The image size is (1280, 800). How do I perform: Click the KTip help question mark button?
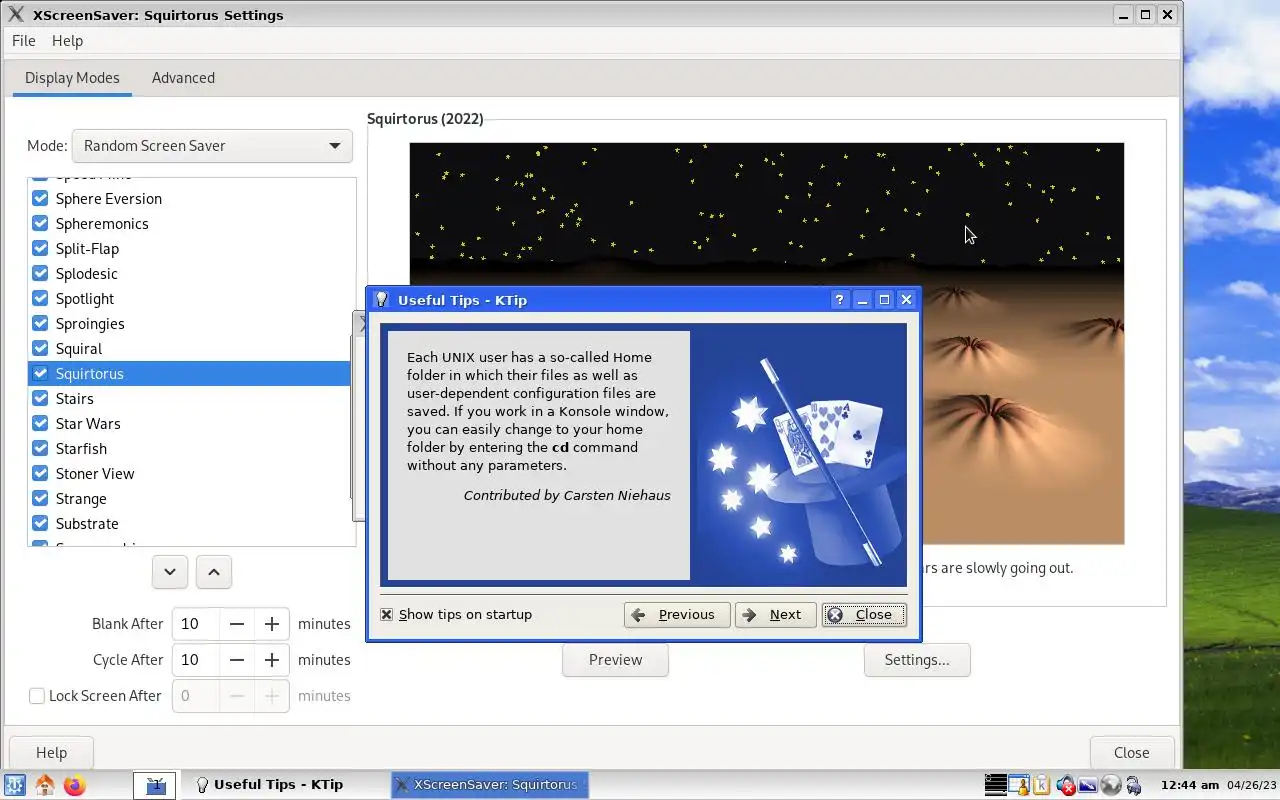840,299
